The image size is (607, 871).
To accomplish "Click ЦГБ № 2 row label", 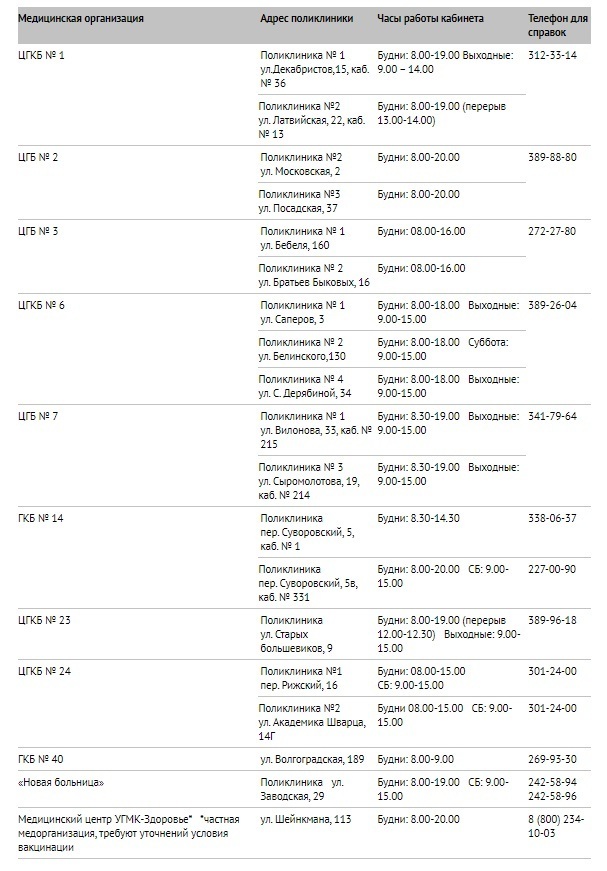I will (38, 157).
